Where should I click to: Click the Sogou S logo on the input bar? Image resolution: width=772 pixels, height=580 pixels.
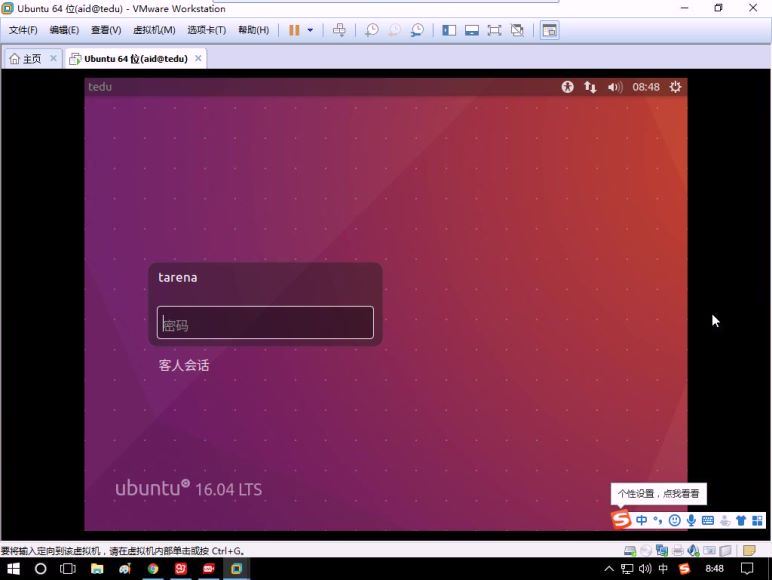(x=621, y=519)
